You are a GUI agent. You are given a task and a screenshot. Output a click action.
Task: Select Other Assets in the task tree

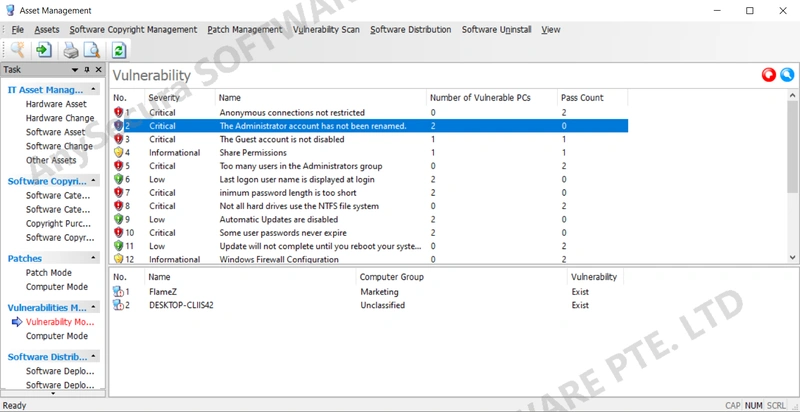point(51,160)
